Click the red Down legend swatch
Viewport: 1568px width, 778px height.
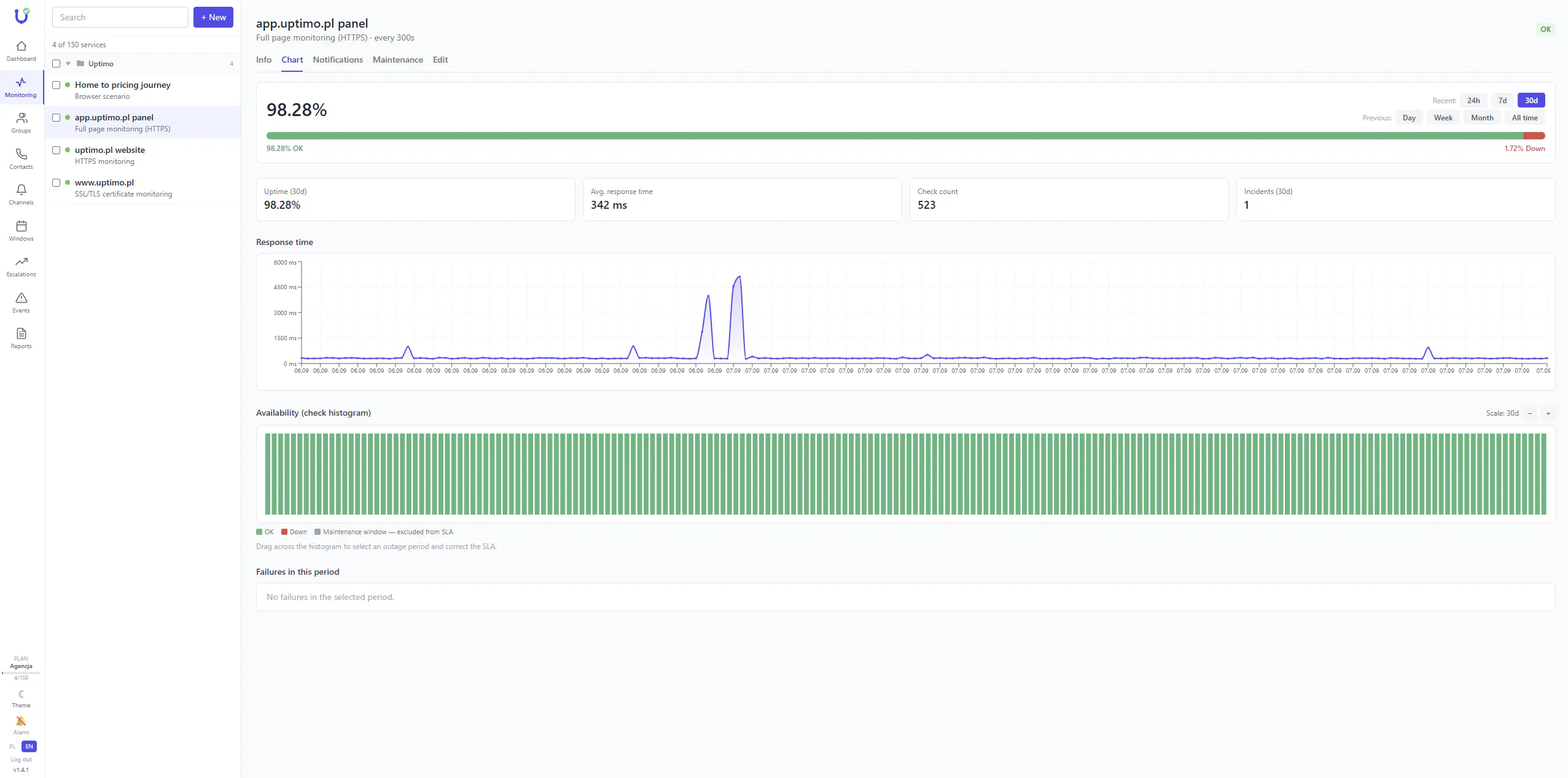pos(284,532)
